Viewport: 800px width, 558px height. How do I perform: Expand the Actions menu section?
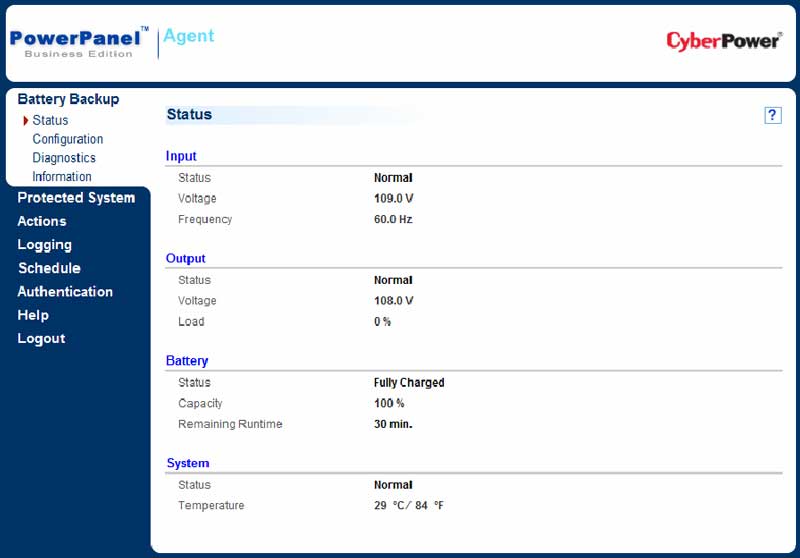pyautogui.click(x=42, y=221)
